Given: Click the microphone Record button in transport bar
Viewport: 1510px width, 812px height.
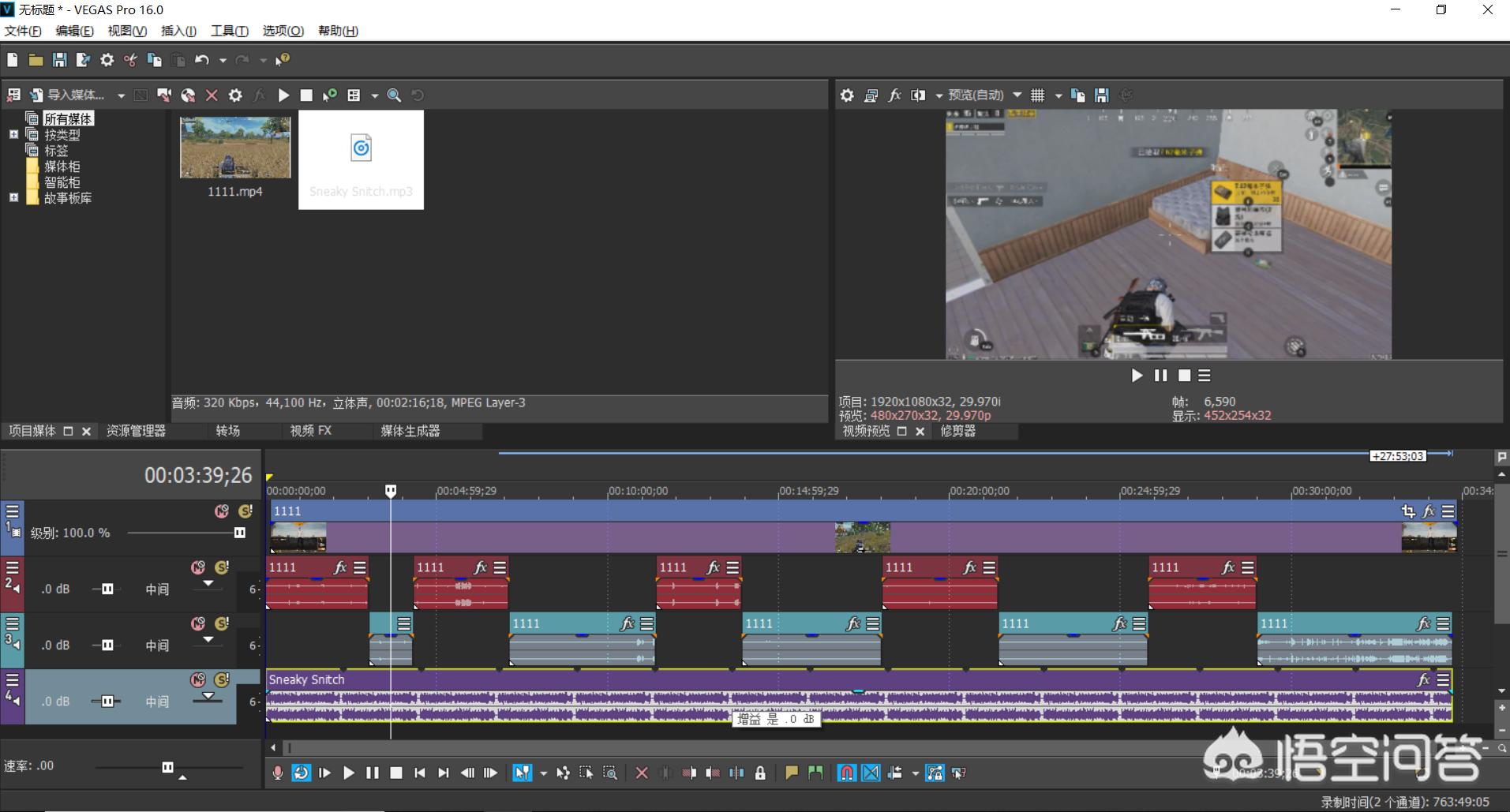Looking at the screenshot, I should click(277, 773).
